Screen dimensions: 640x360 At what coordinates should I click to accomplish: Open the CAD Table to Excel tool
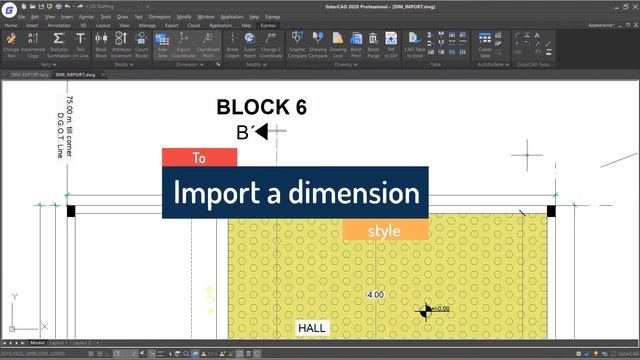[414, 45]
